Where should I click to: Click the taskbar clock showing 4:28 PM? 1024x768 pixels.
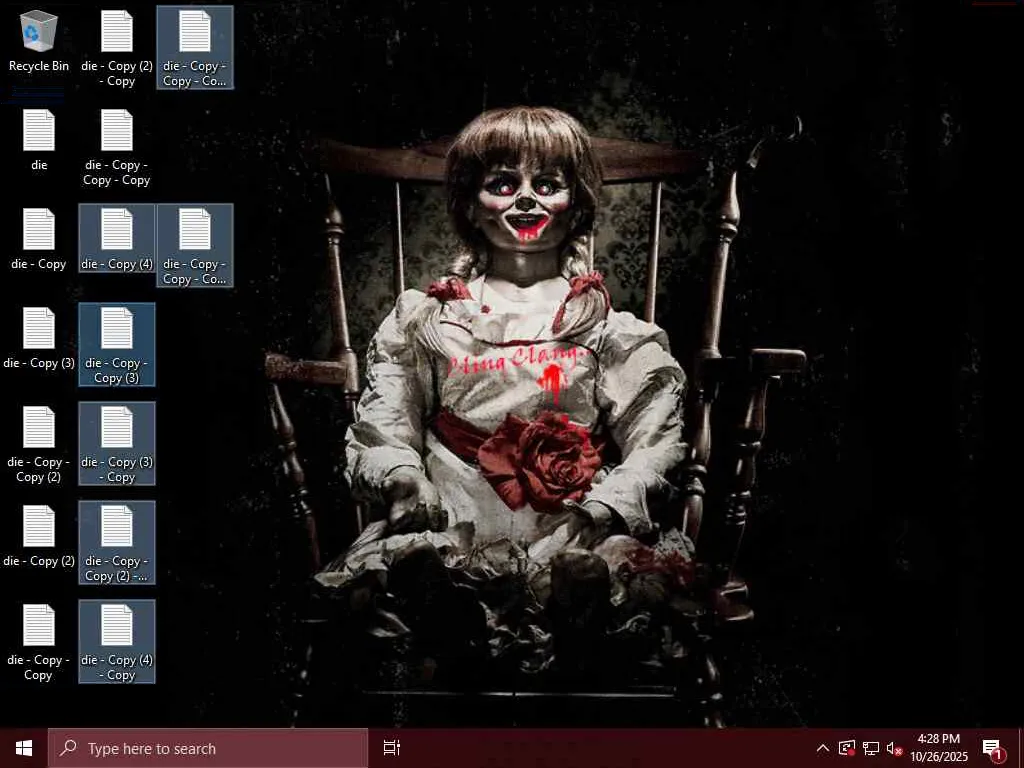pos(939,748)
